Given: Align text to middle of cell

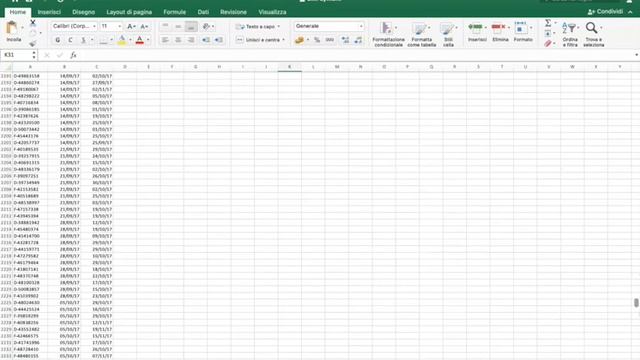Looking at the screenshot, I should (x=178, y=27).
